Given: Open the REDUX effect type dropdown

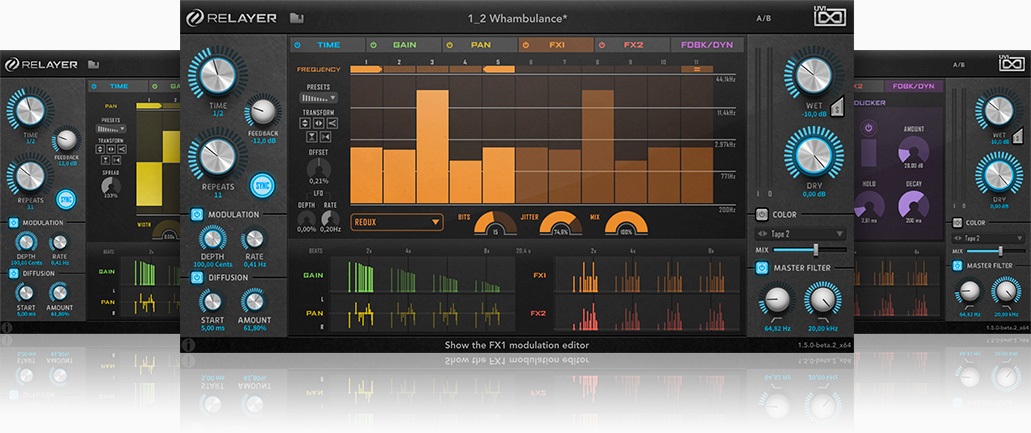Looking at the screenshot, I should [396, 222].
